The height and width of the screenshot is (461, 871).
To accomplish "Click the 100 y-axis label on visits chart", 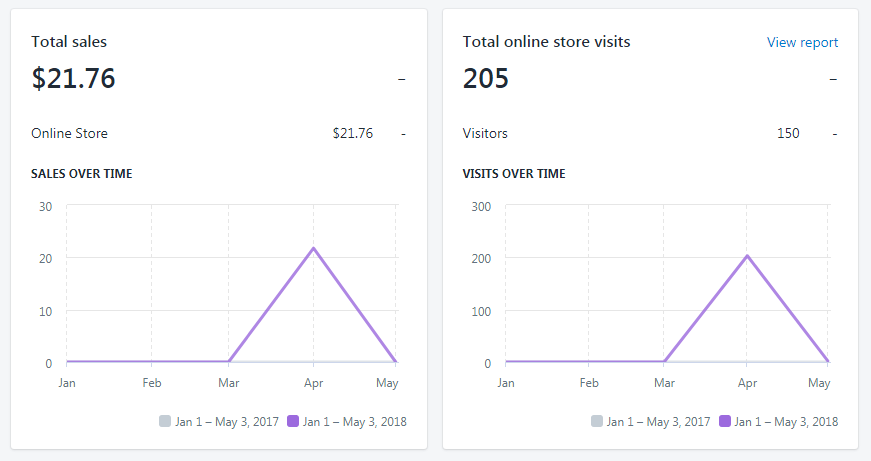I will (481, 312).
